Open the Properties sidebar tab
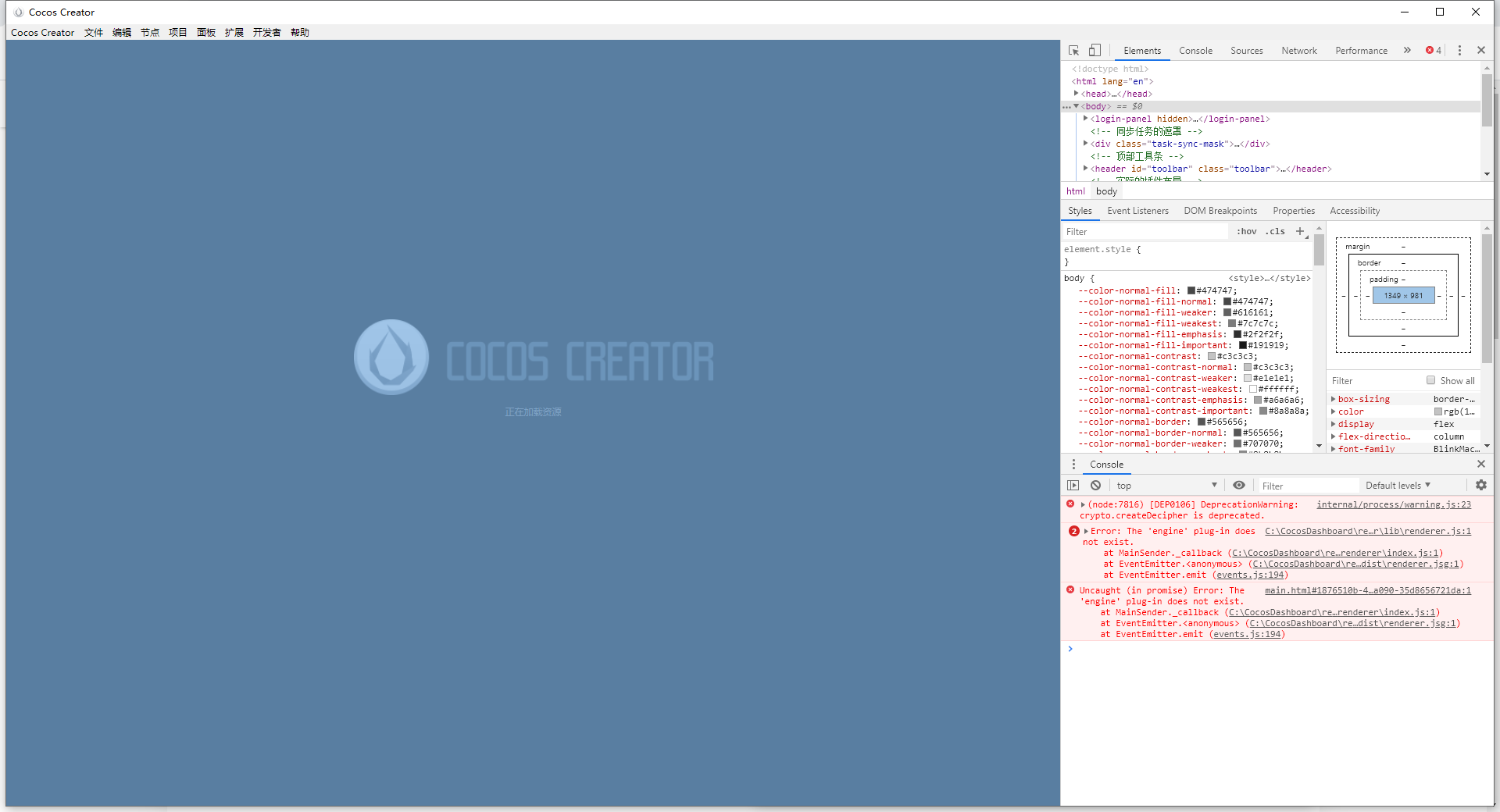This screenshot has width=1500, height=812. pos(1294,211)
